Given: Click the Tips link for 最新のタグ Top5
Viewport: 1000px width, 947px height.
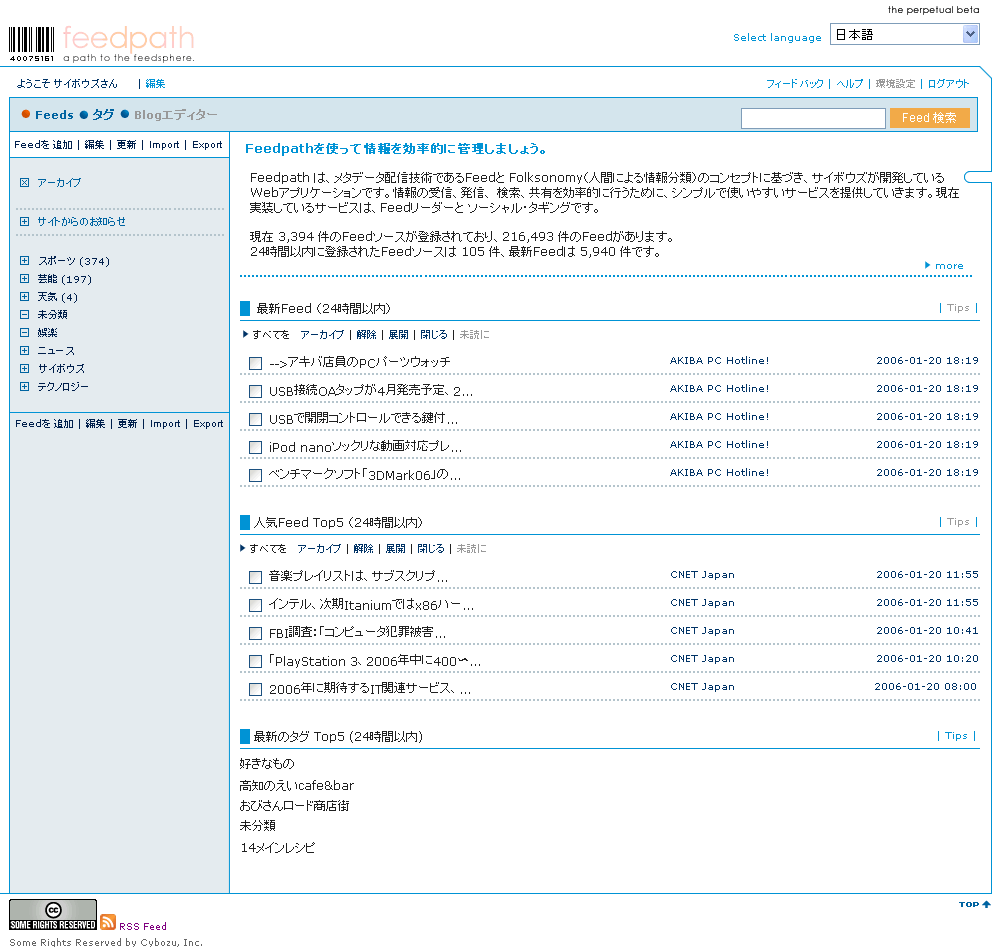Looking at the screenshot, I should pyautogui.click(x=956, y=735).
